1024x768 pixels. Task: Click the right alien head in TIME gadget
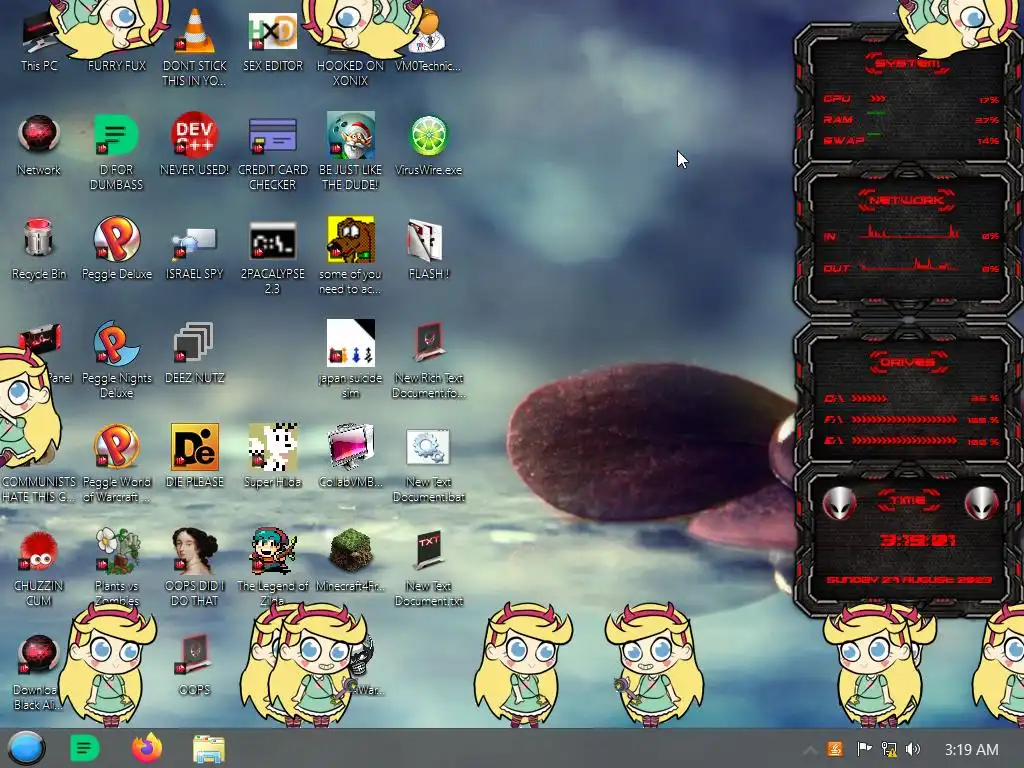[981, 504]
